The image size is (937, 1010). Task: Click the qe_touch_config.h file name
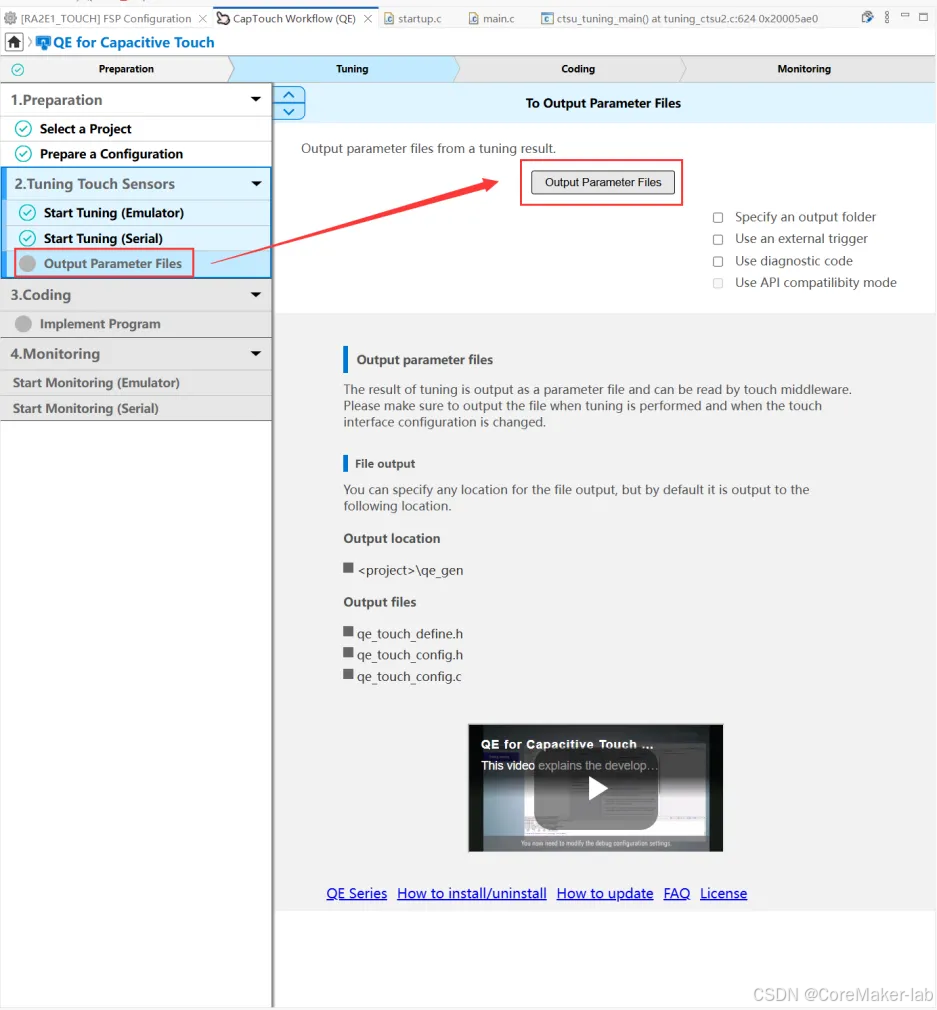point(410,655)
